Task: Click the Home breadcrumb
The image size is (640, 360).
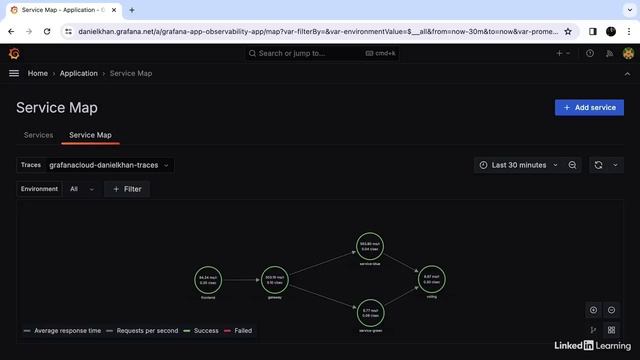Action: pyautogui.click(x=38, y=73)
